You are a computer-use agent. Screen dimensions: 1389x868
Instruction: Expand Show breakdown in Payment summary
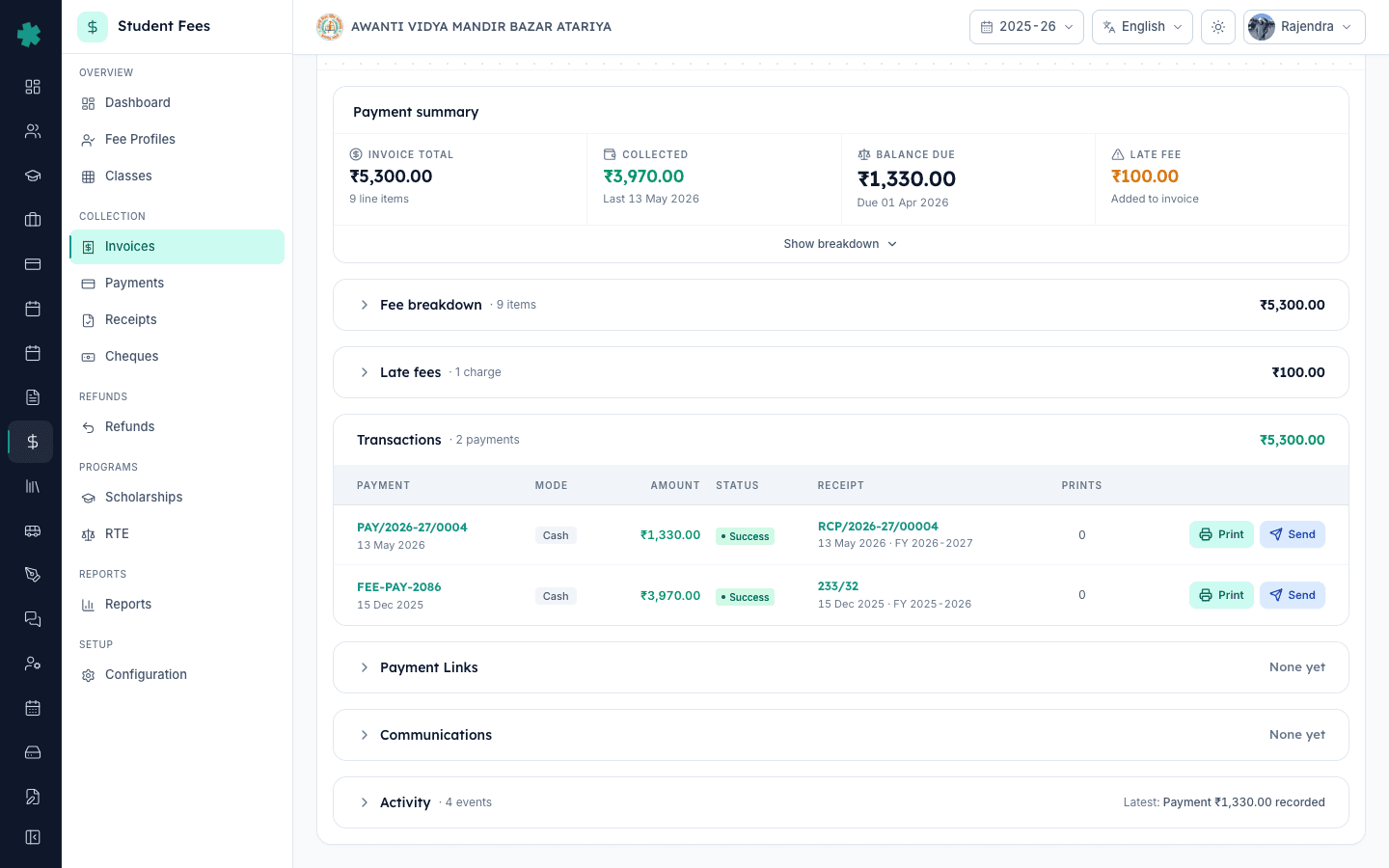(x=840, y=244)
